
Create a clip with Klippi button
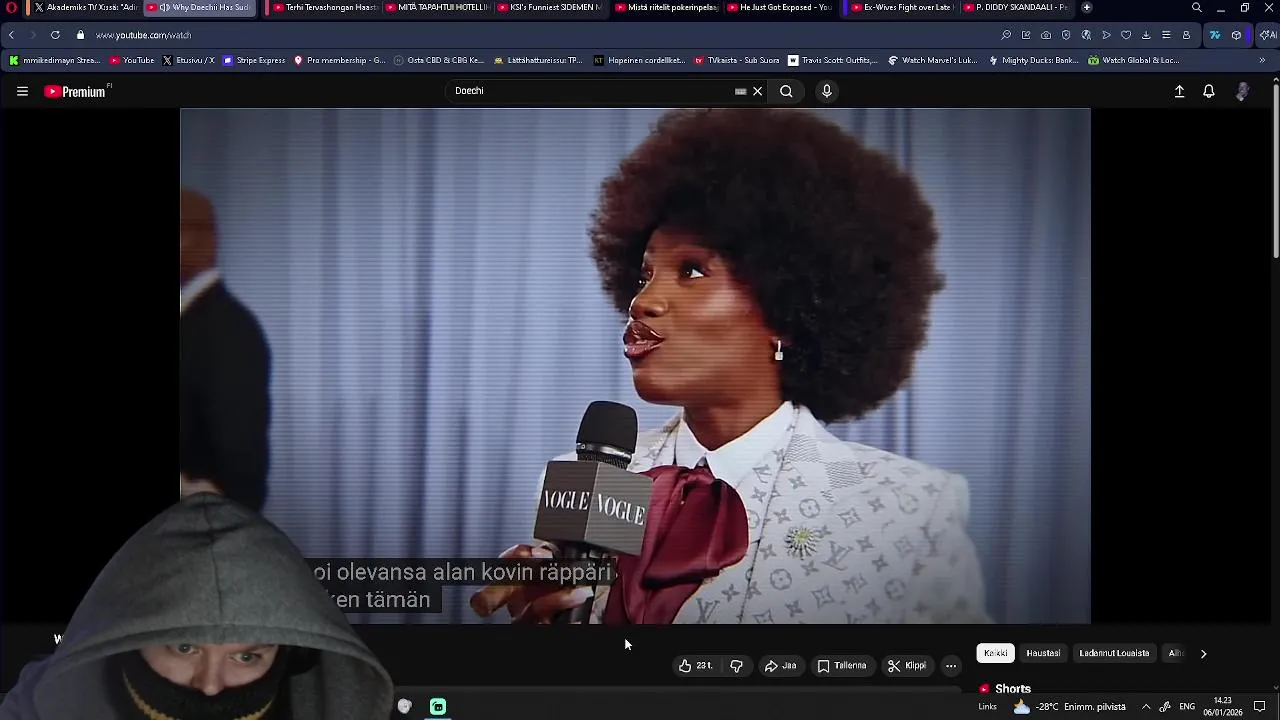pos(907,666)
